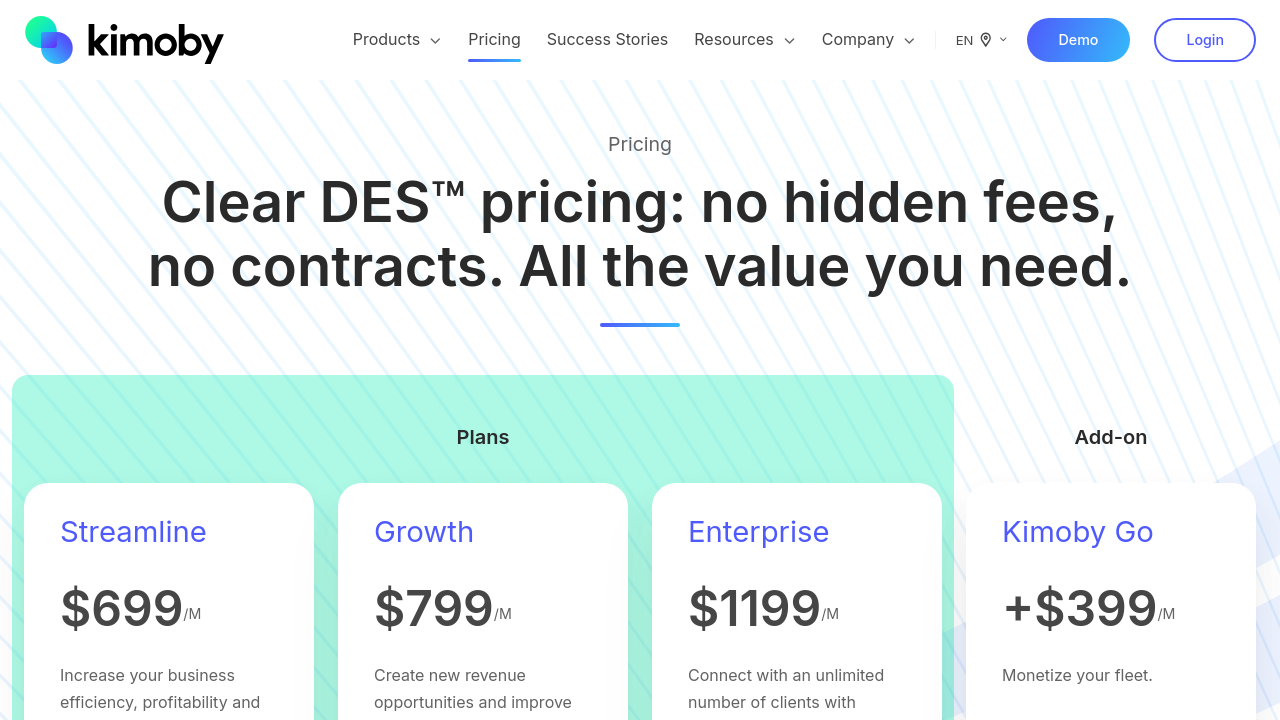Viewport: 1280px width, 720px height.
Task: Choose the Enterprise plan heading
Action: click(758, 532)
